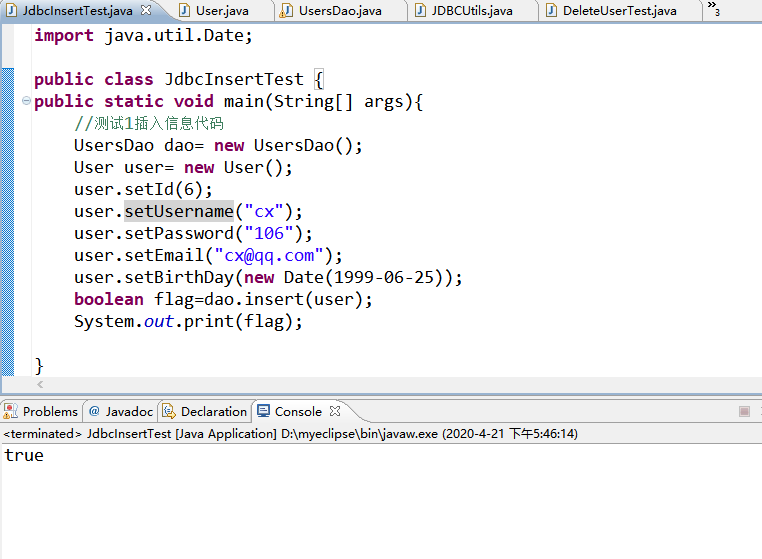The height and width of the screenshot is (559, 762).
Task: Click the file icon on JdbcInsertTest.java tab
Action: point(11,11)
